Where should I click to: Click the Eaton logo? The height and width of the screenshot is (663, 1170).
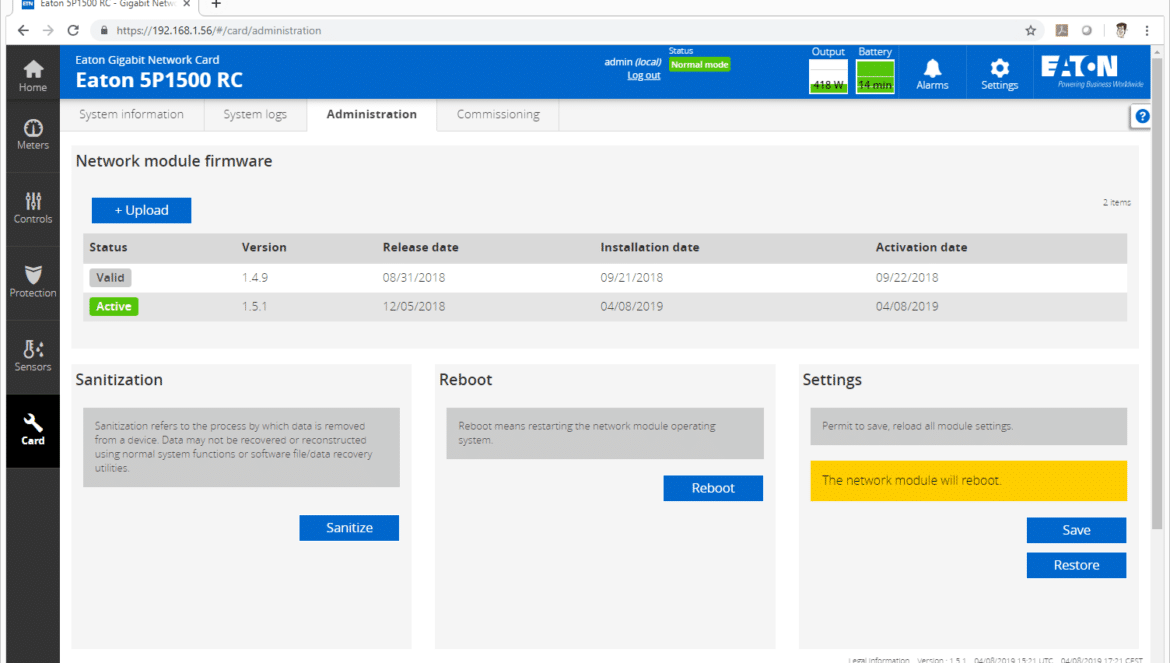click(1092, 72)
